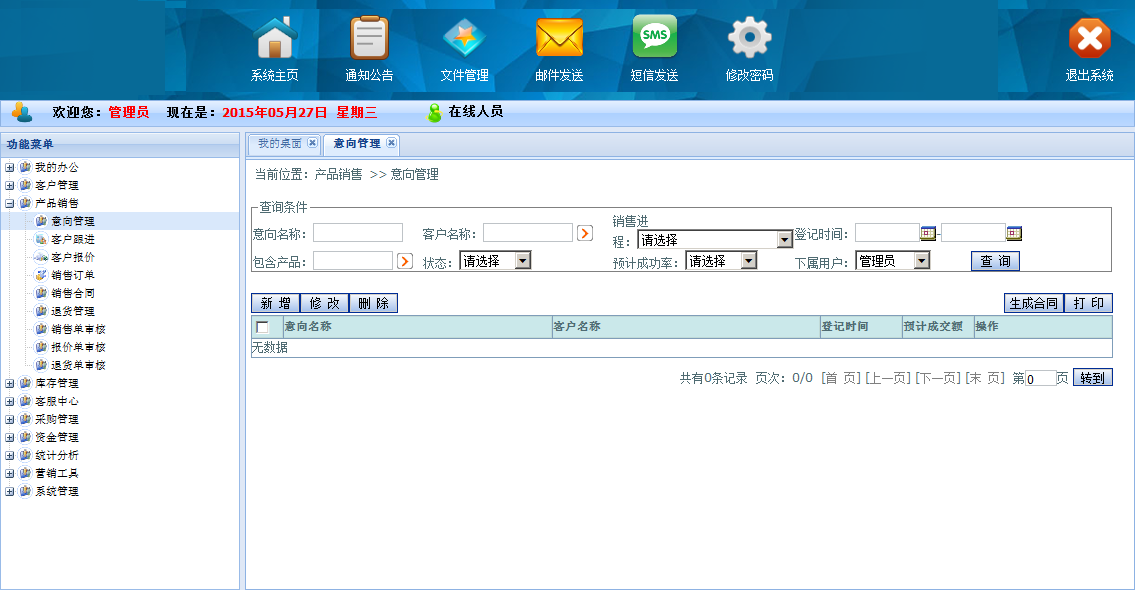Open 通知公告 clipboard icon
Viewport: 1135px width, 590px height.
coord(369,39)
